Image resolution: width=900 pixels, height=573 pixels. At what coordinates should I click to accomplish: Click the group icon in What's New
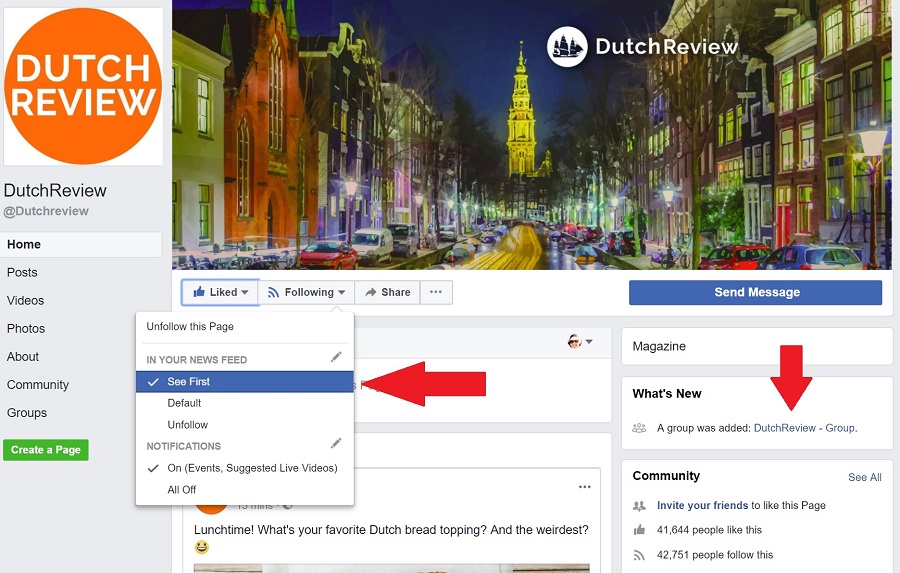[x=639, y=428]
